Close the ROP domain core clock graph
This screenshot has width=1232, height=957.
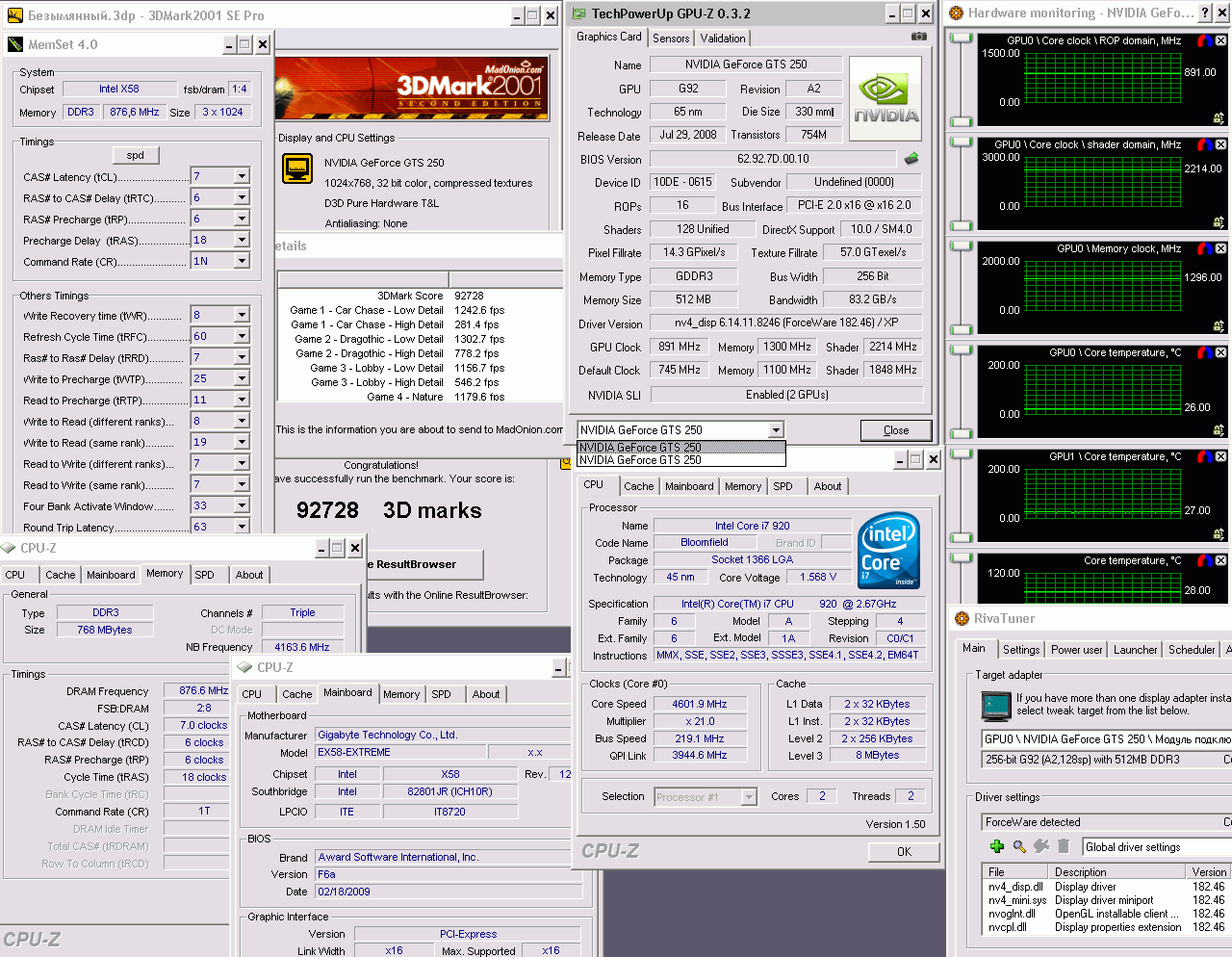[1220, 40]
